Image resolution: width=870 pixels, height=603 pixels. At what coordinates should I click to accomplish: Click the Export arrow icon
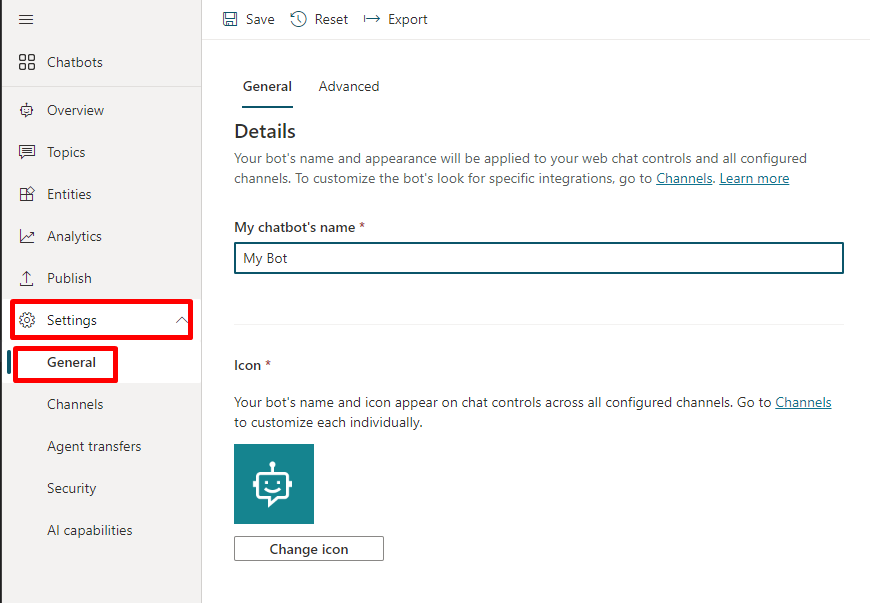pos(372,19)
